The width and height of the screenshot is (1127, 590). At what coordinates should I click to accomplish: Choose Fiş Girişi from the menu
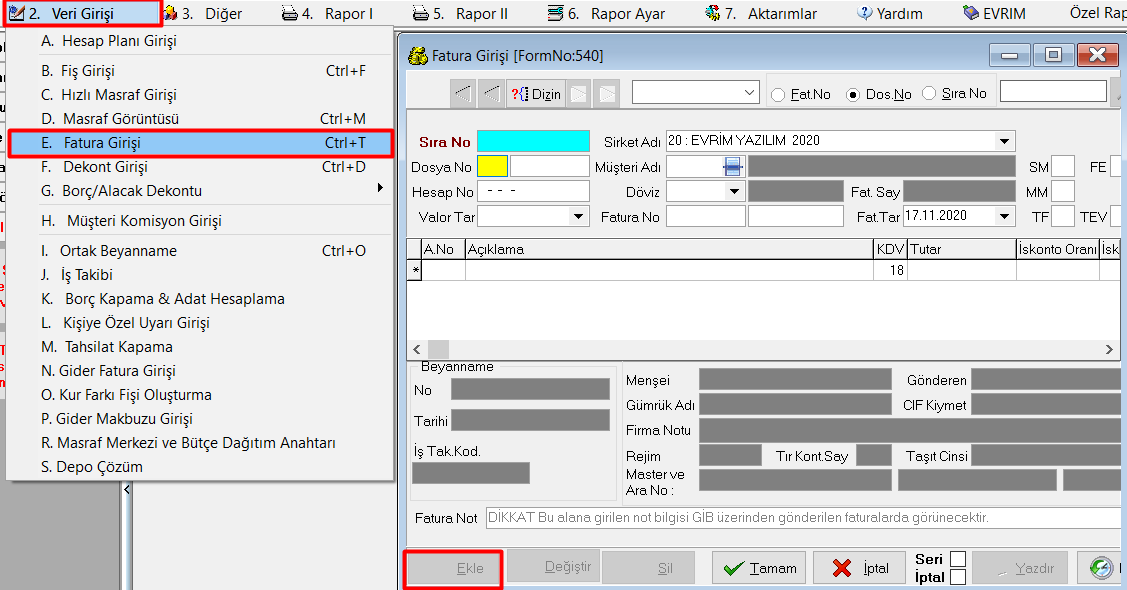[x=201, y=71]
